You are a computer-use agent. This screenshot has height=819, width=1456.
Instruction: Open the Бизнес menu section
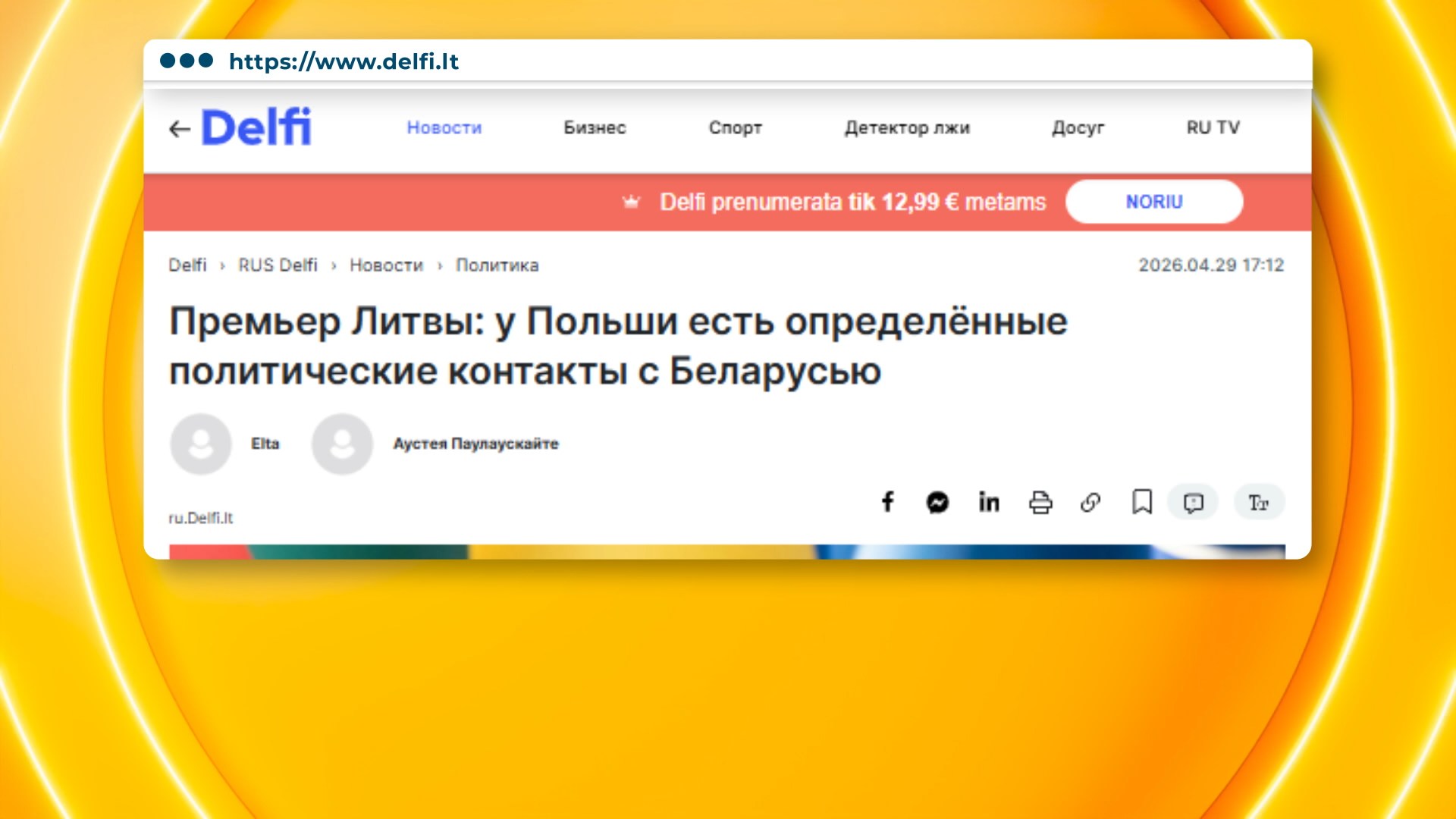[595, 127]
